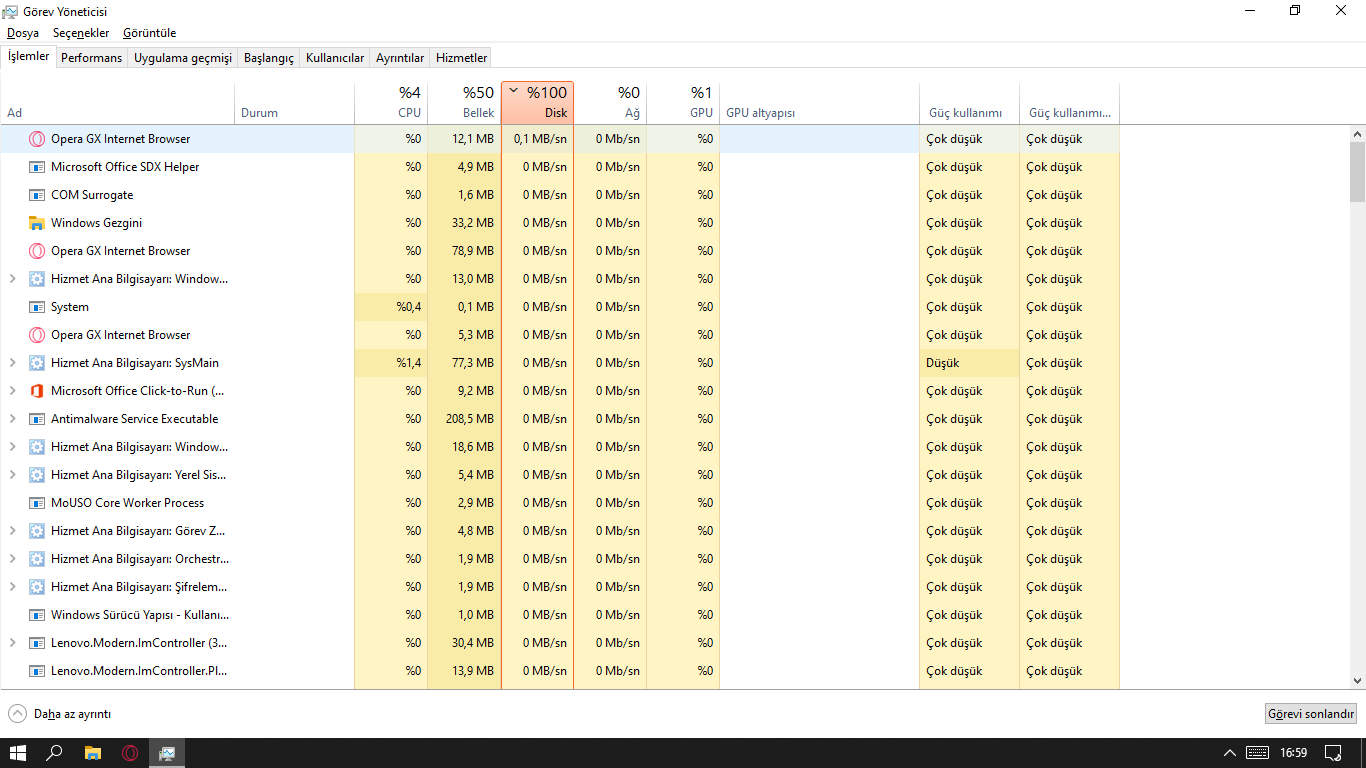Click gear icon of the Orchestr... service host
The height and width of the screenshot is (768, 1366).
[x=37, y=559]
